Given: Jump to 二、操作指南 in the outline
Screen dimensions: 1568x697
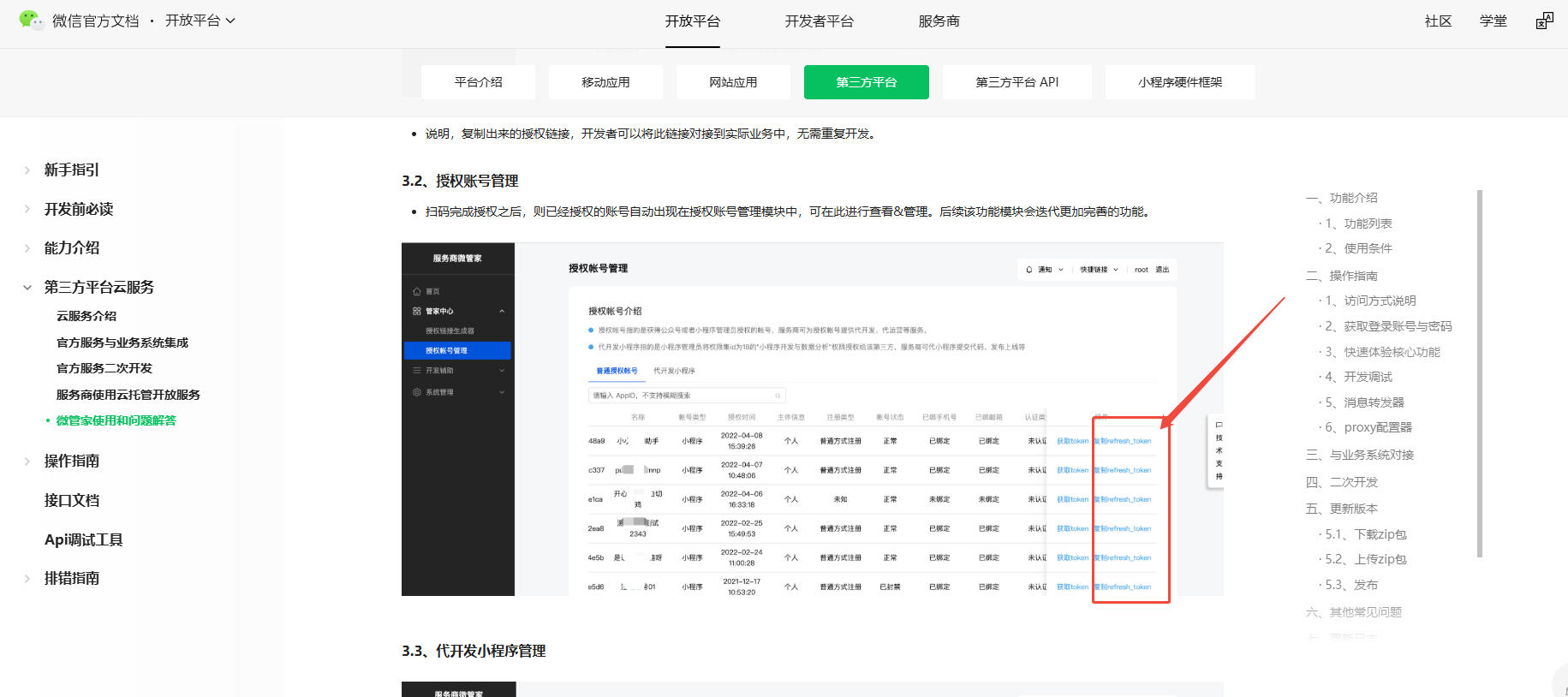Looking at the screenshot, I should (1342, 276).
